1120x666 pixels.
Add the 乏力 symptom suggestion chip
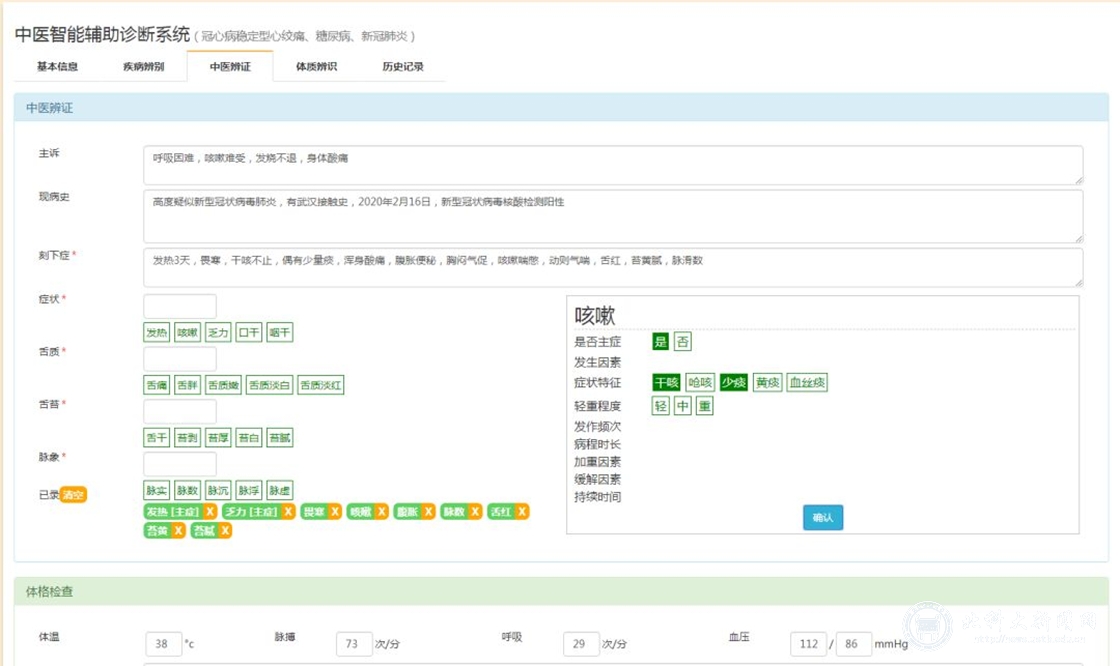point(218,332)
